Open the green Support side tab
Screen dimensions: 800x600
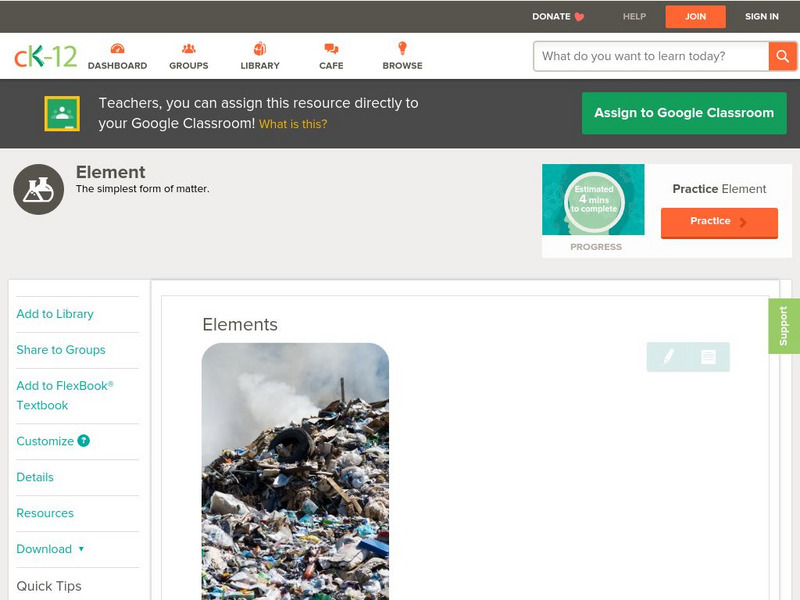click(x=784, y=326)
